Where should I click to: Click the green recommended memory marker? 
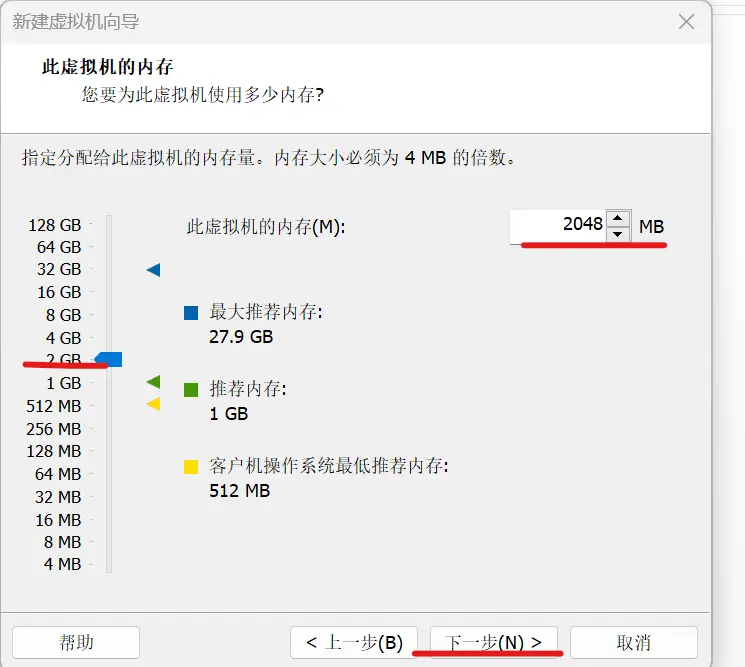pos(153,381)
